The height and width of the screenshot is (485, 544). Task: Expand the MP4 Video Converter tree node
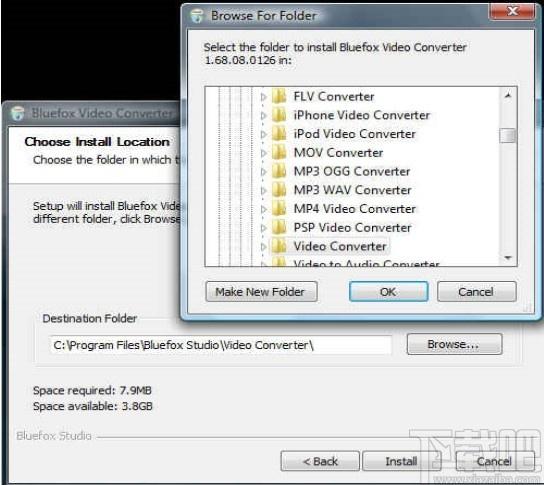(264, 209)
